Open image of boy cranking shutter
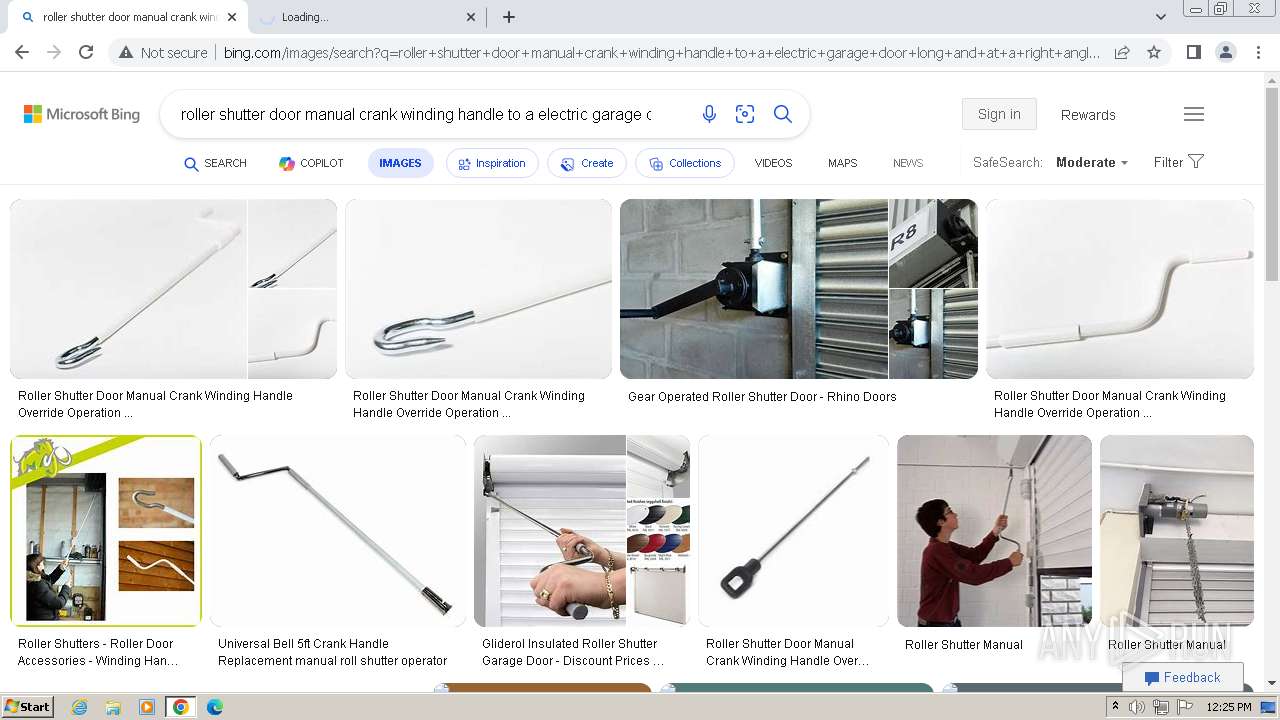1280x720 pixels. [994, 531]
